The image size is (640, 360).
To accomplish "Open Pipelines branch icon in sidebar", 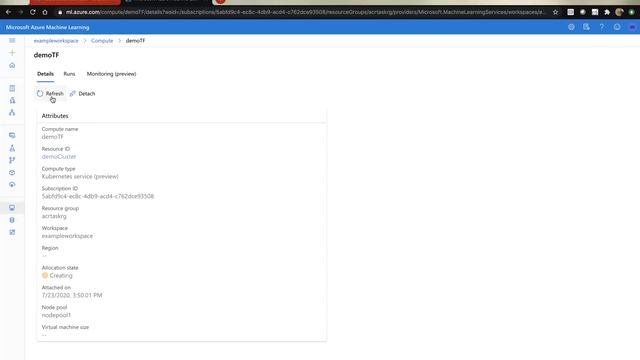I will point(12,160).
